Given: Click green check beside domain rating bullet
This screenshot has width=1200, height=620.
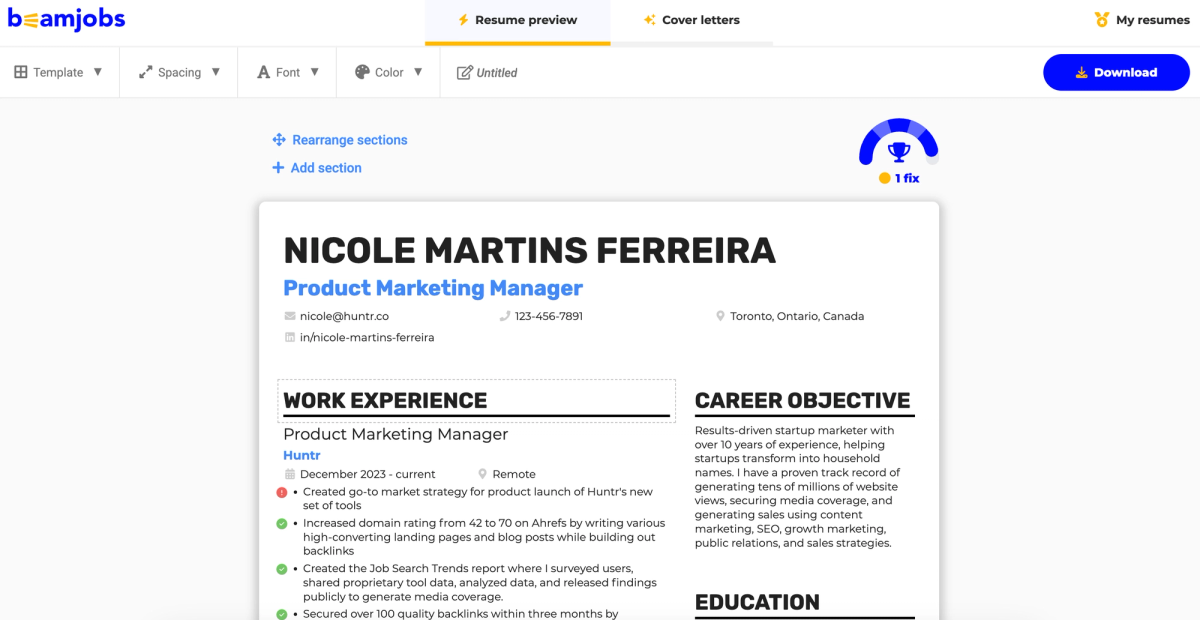Looking at the screenshot, I should coord(282,523).
